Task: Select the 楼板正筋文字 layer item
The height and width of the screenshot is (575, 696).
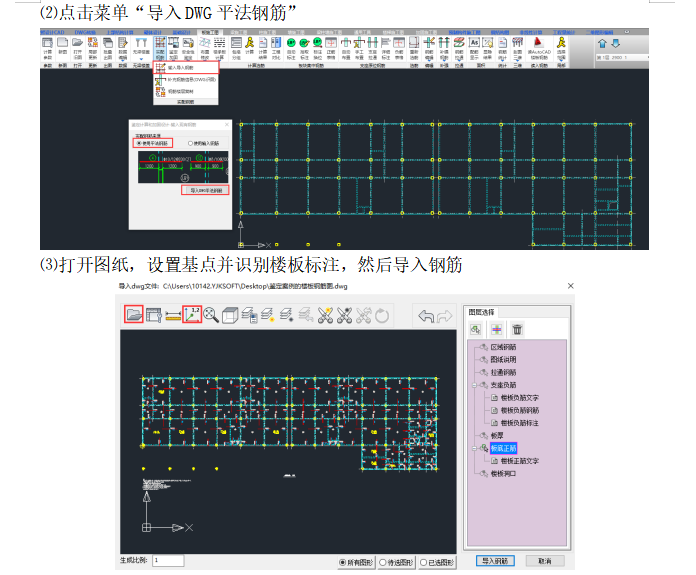Action: click(519, 461)
